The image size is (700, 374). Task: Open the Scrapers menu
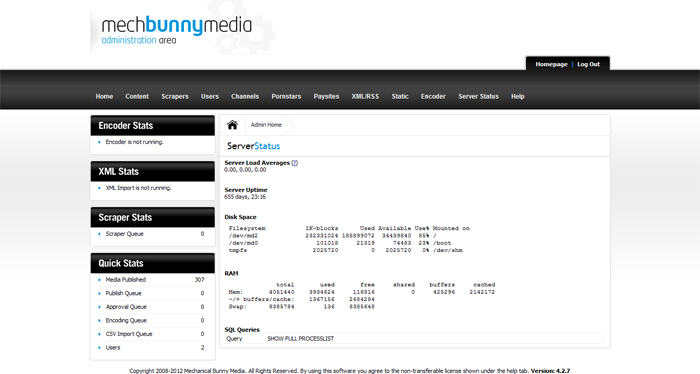point(175,96)
